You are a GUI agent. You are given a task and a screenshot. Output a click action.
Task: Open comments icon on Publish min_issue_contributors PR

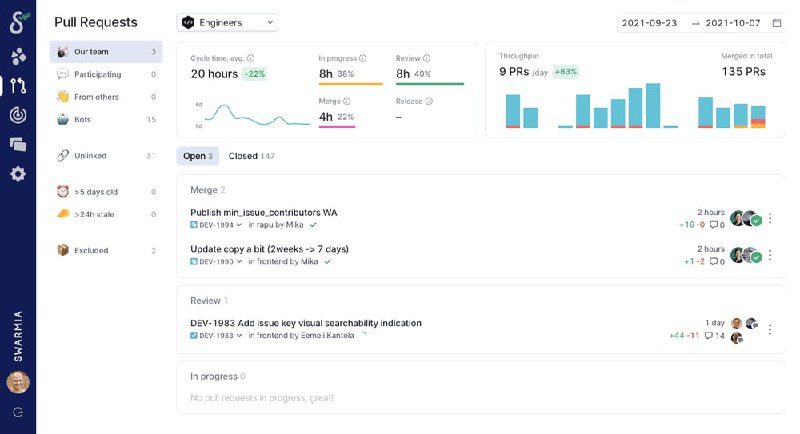pyautogui.click(x=712, y=225)
